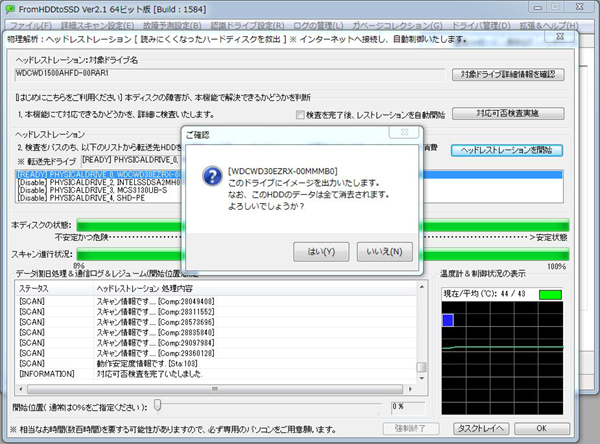Click the 強制終了 button
Viewport: 600px width, 444px height.
pyautogui.click(x=411, y=428)
